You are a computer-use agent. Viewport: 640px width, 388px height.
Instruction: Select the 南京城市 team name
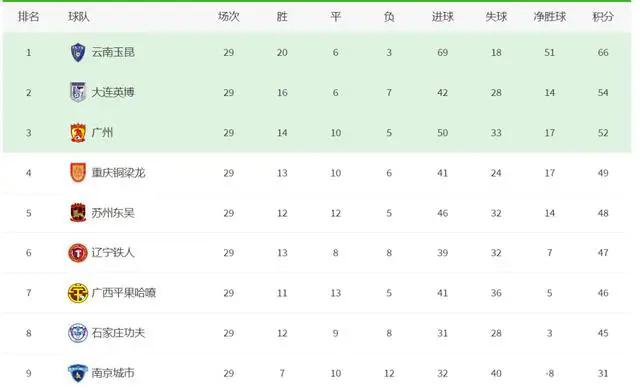[113, 373]
